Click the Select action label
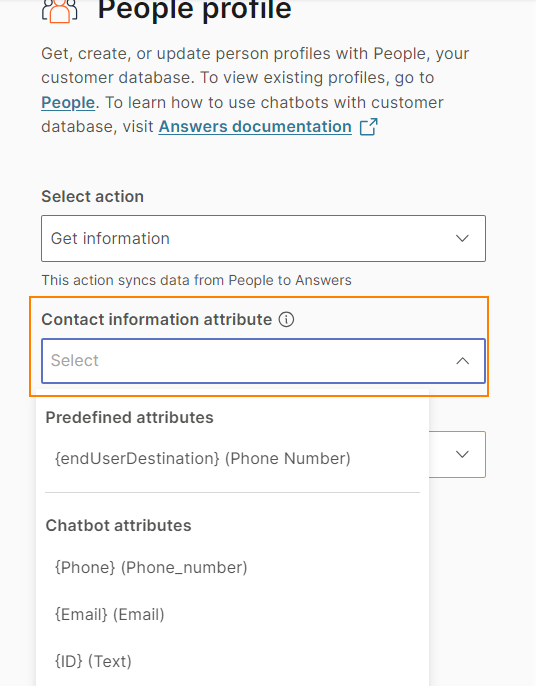This screenshot has width=536, height=686. [92, 196]
